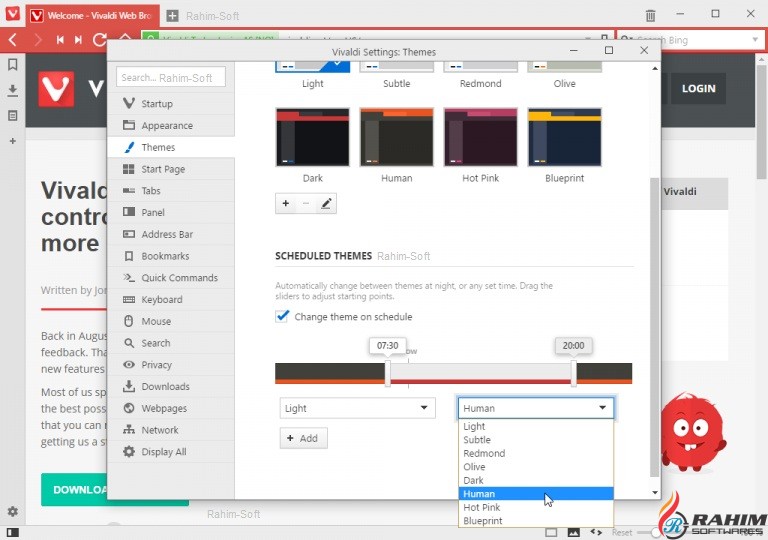Click the page actions code icon
Screen dimensions: 768x540
pyautogui.click(x=596, y=532)
